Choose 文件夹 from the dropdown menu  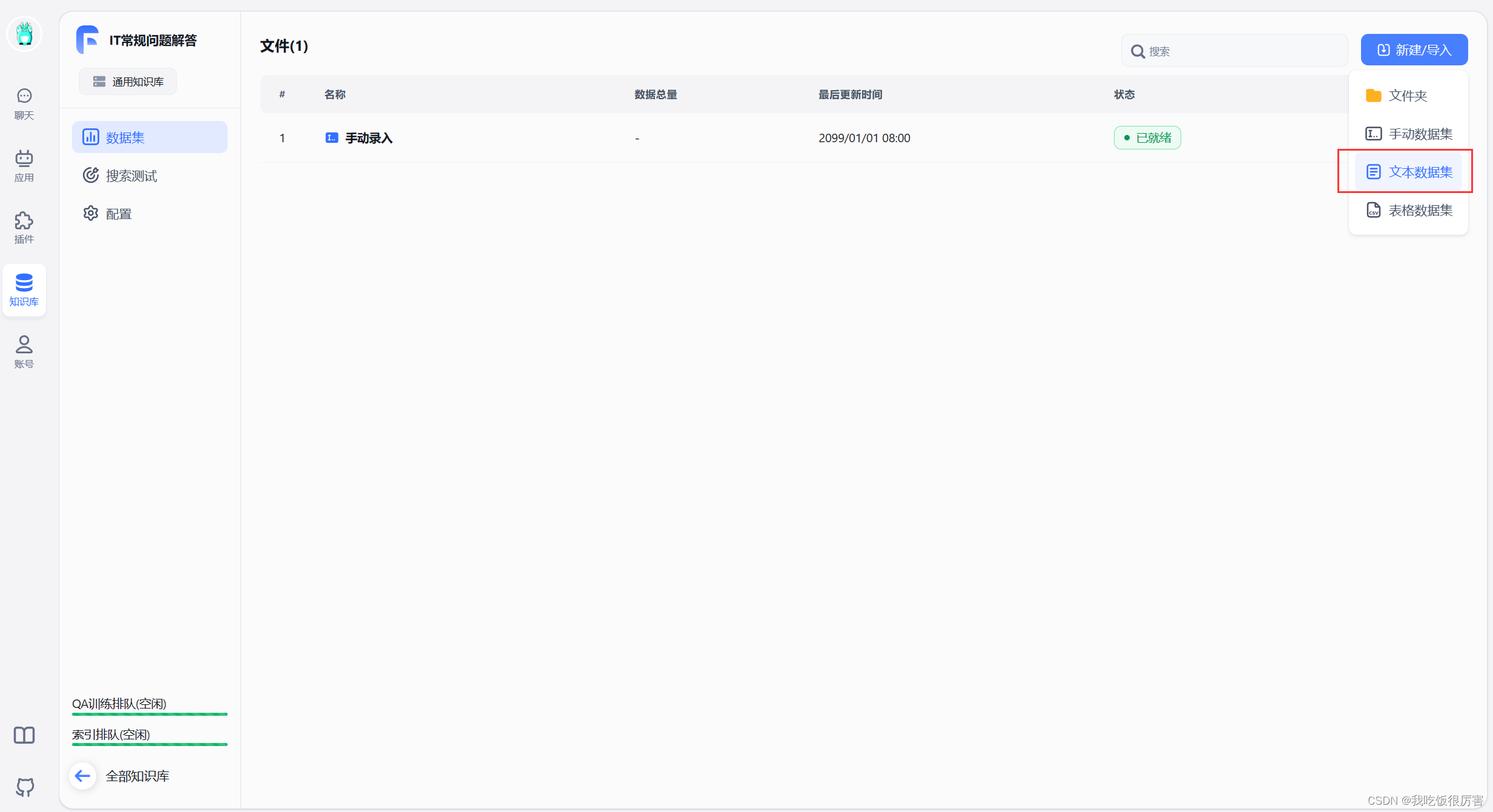tap(1407, 96)
